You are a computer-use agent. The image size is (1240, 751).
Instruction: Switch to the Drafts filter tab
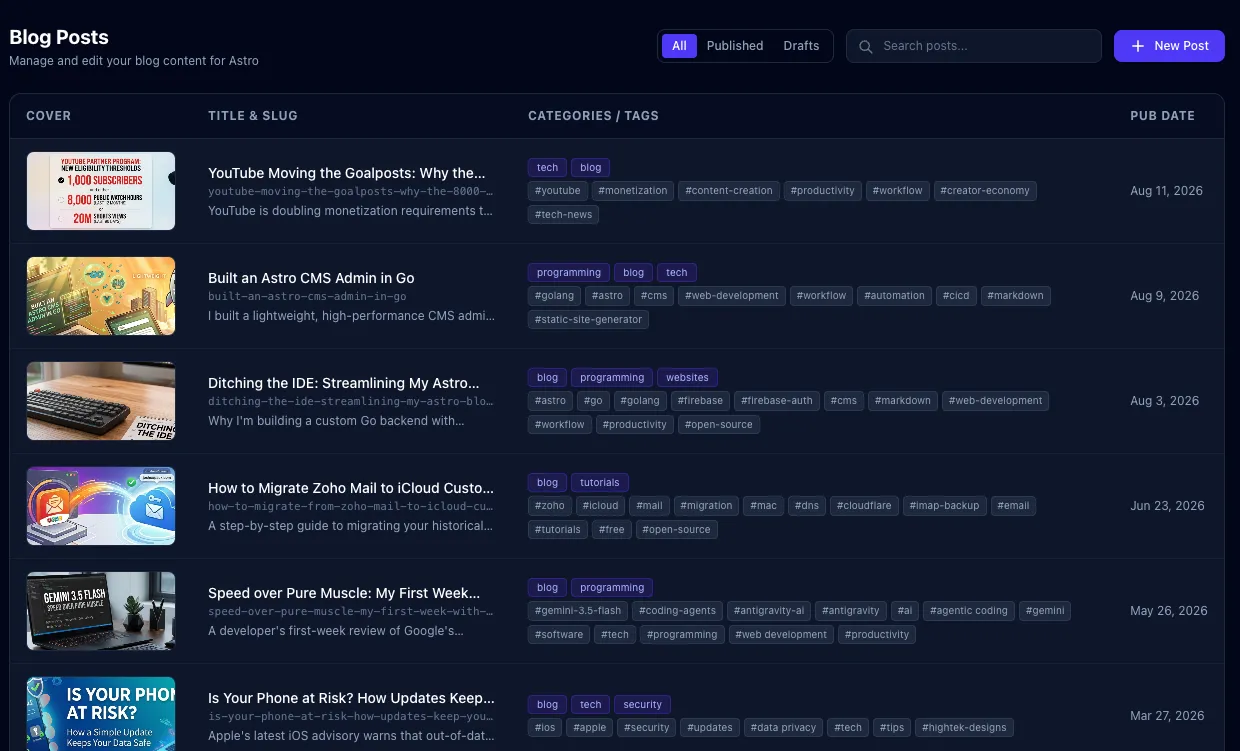(801, 46)
